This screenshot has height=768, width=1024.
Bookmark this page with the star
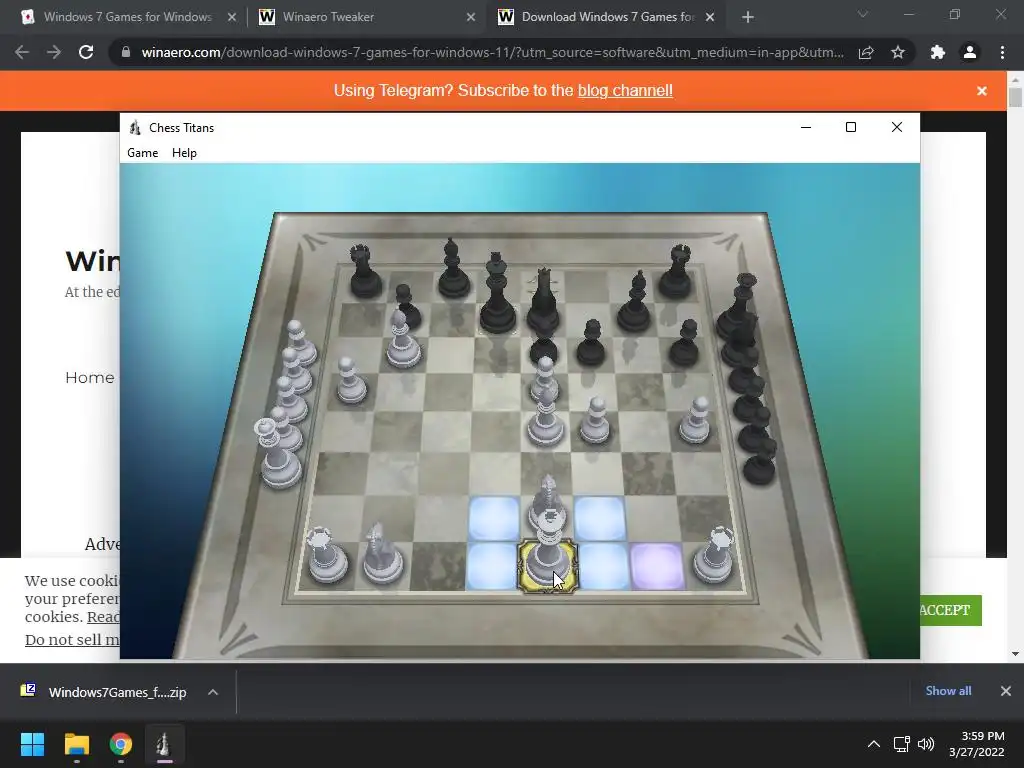coord(898,52)
